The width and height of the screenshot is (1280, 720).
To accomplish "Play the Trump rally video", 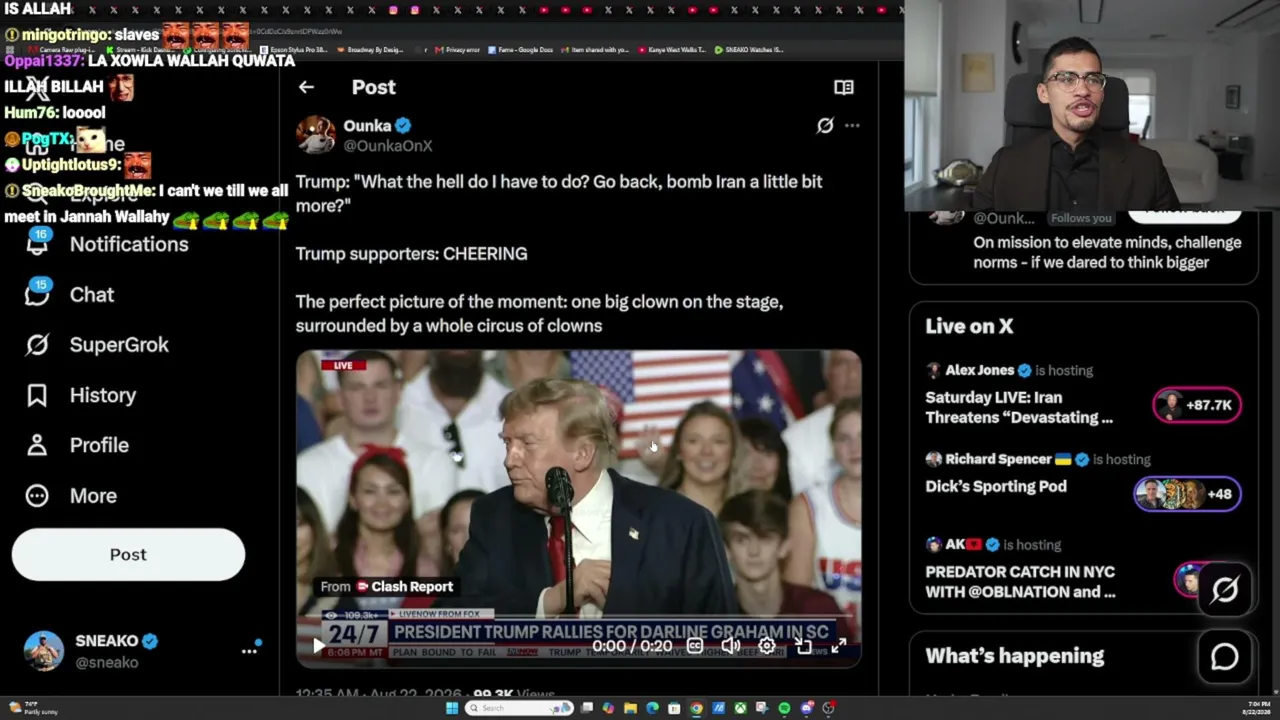I will (x=318, y=646).
